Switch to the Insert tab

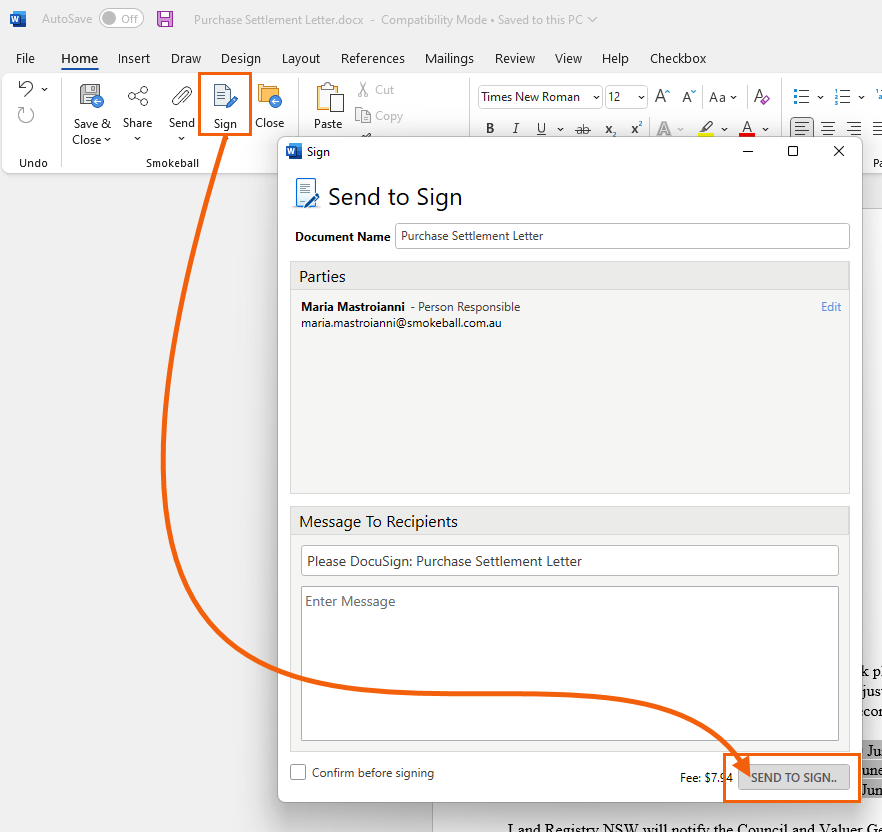(x=134, y=59)
